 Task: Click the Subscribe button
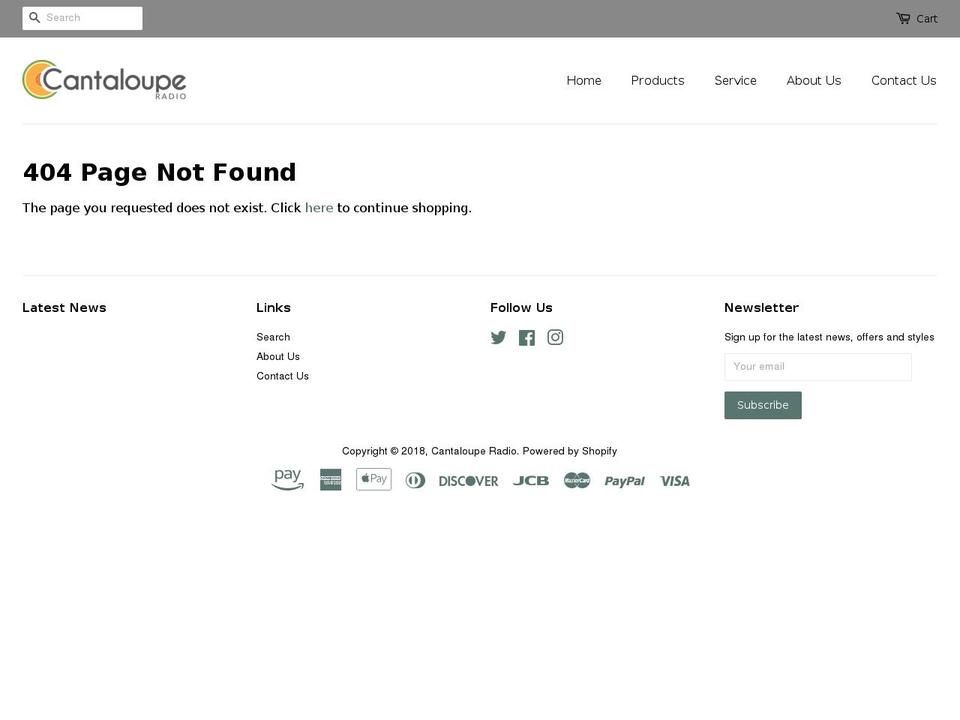(763, 405)
